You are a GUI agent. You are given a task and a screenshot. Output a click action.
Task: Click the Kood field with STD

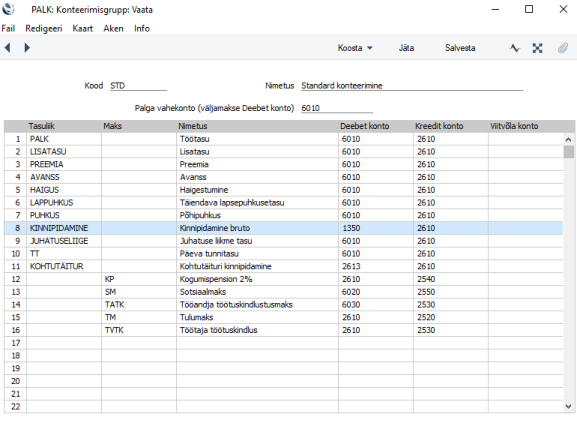pos(138,86)
